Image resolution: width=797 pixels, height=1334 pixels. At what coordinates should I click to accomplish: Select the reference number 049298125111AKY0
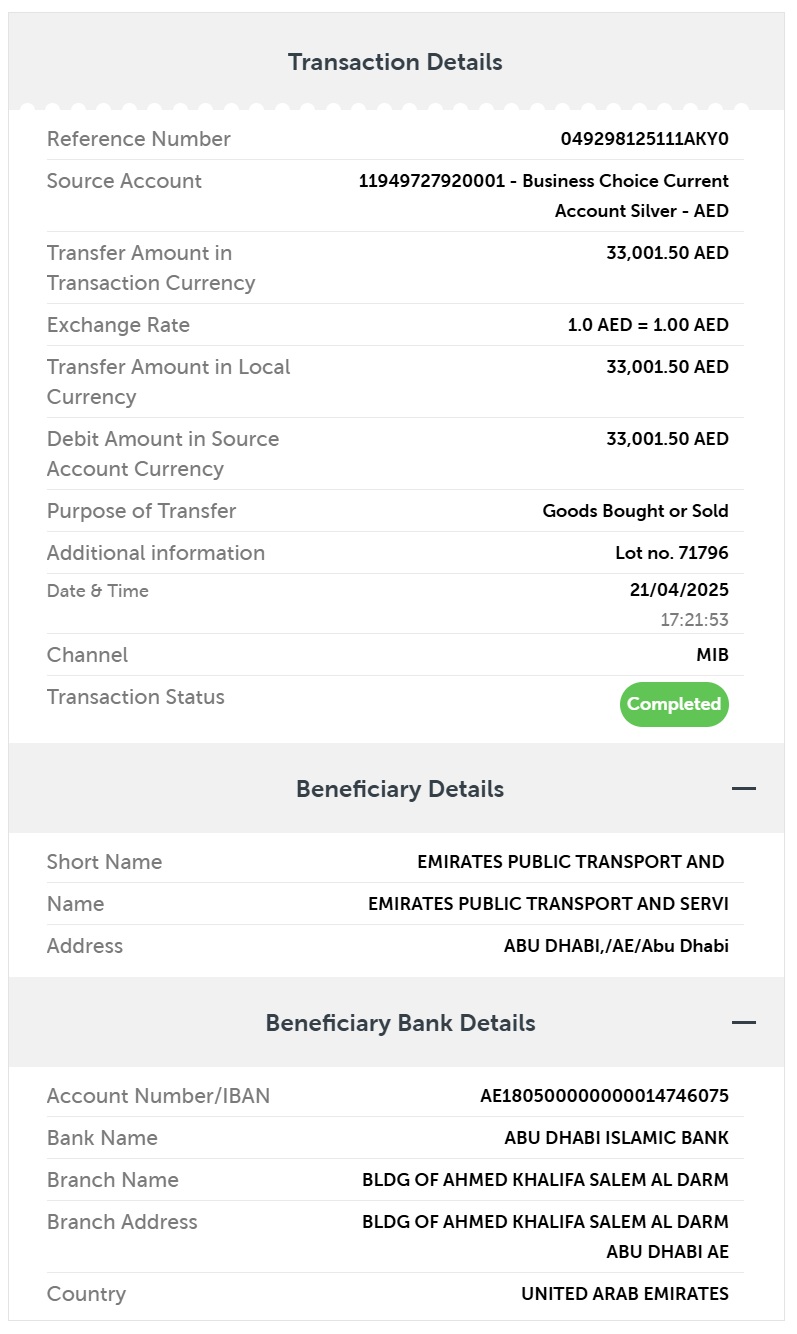point(645,139)
